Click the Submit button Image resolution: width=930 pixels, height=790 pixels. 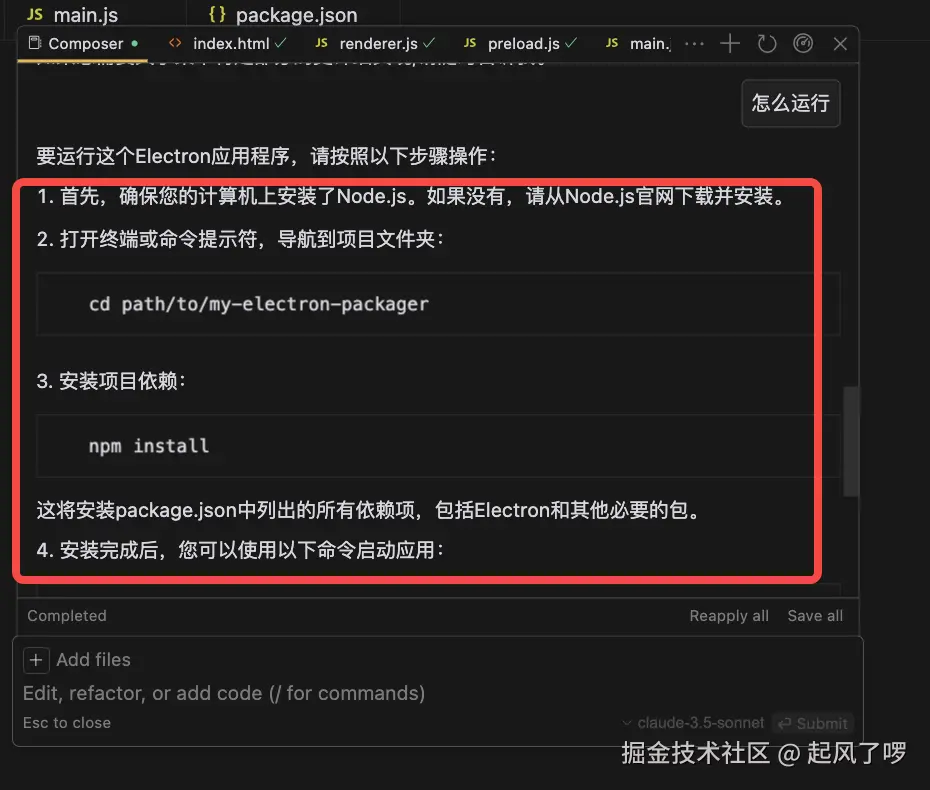coord(813,723)
